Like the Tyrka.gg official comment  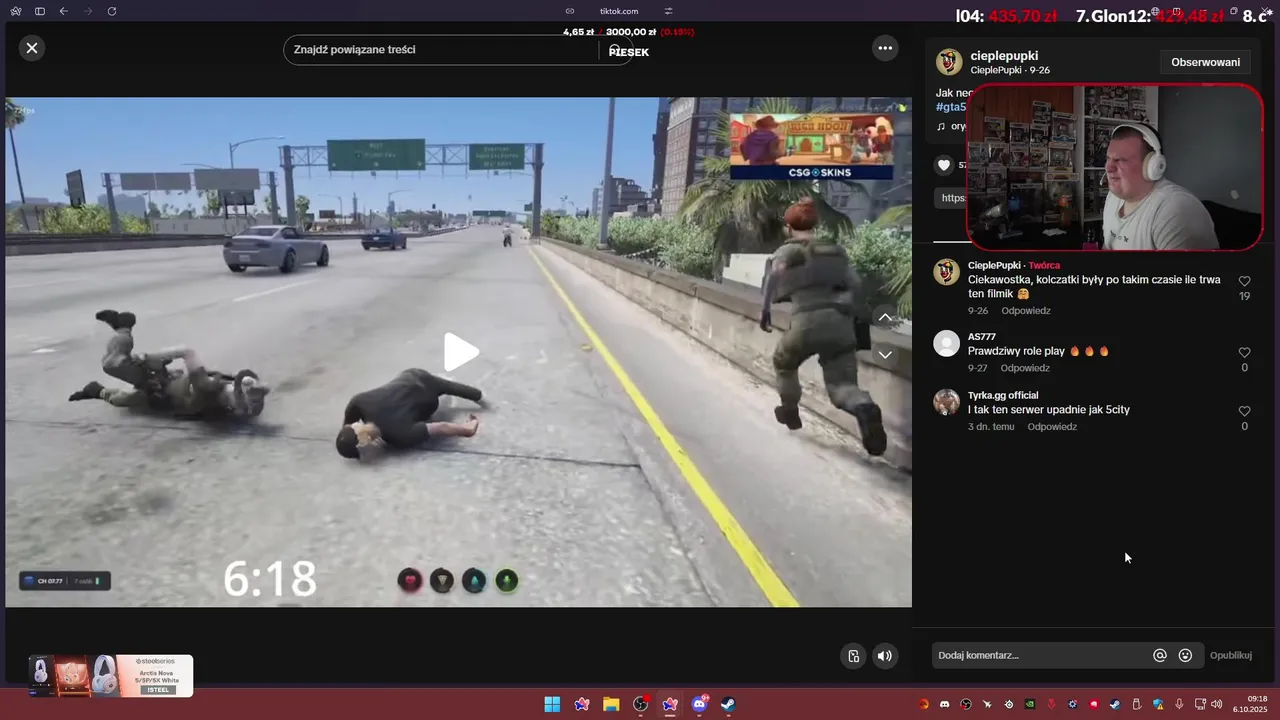(1244, 412)
